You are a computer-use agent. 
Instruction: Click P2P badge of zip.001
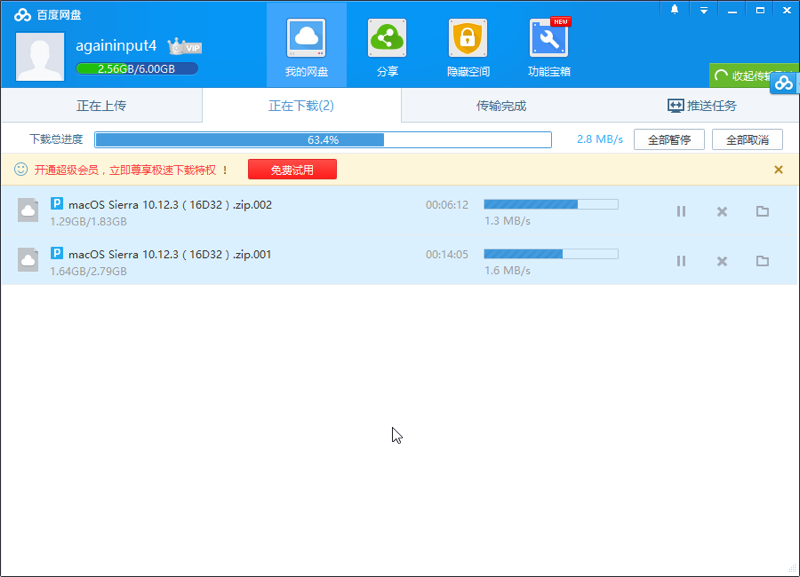57,253
